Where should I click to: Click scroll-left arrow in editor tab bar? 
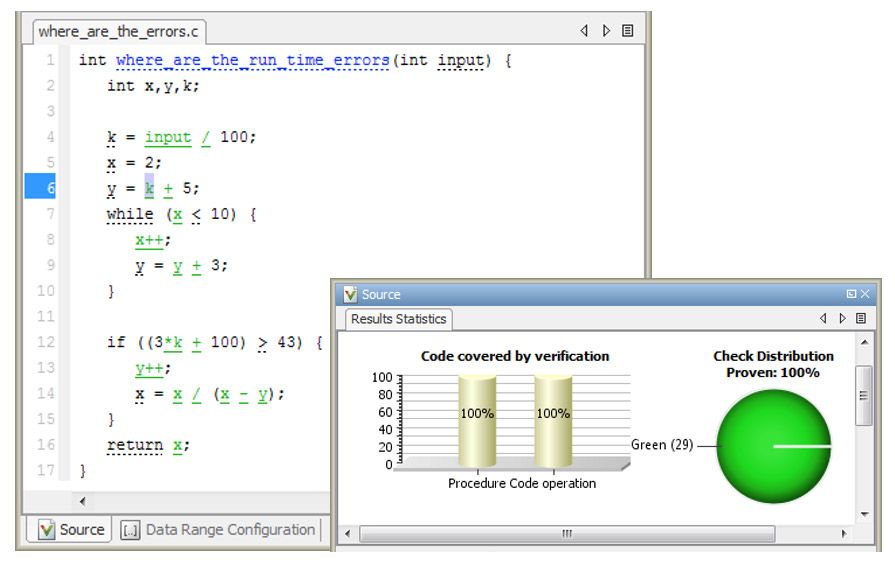[x=584, y=31]
